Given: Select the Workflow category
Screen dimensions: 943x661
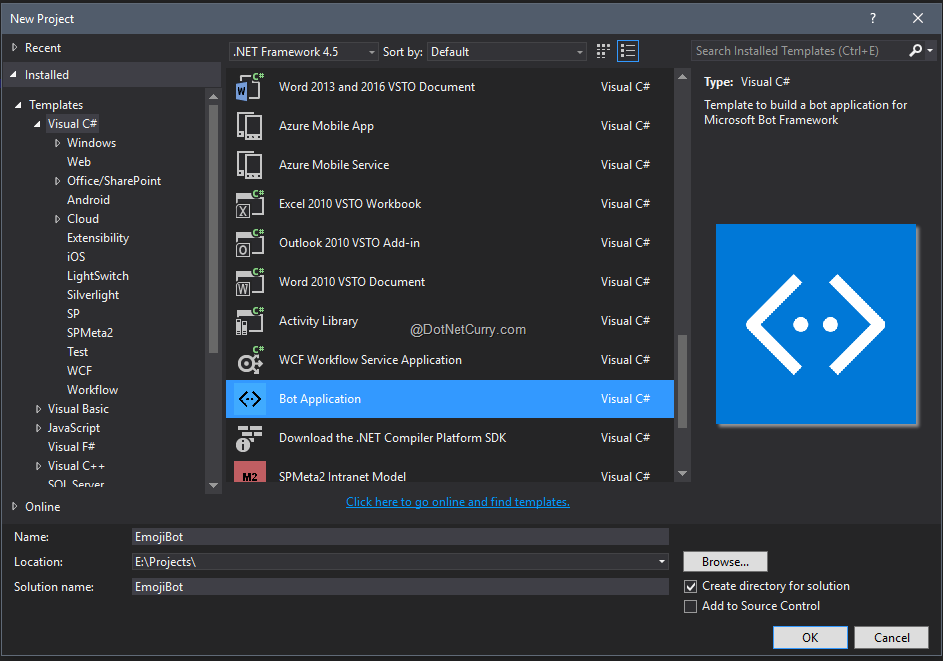Looking at the screenshot, I should click(93, 390).
